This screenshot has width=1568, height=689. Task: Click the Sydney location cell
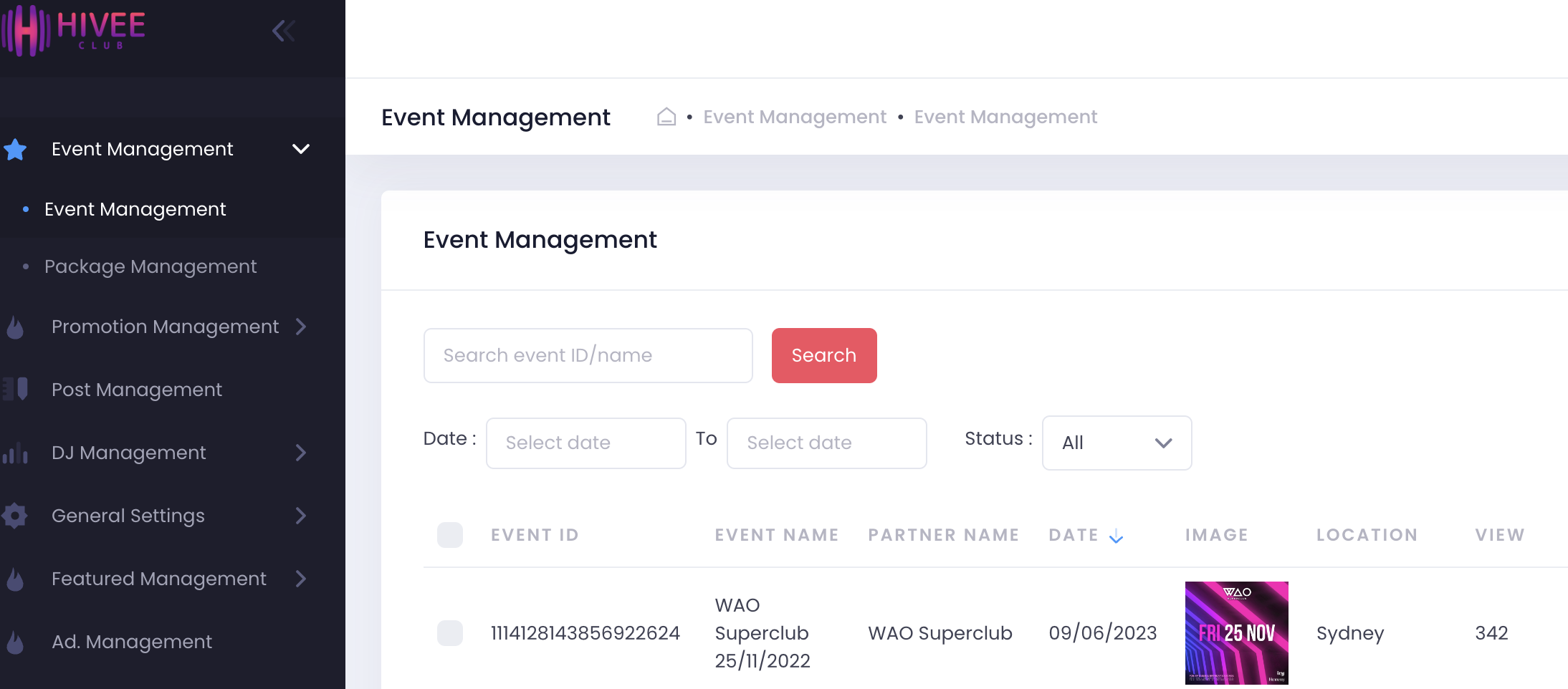pyautogui.click(x=1350, y=634)
